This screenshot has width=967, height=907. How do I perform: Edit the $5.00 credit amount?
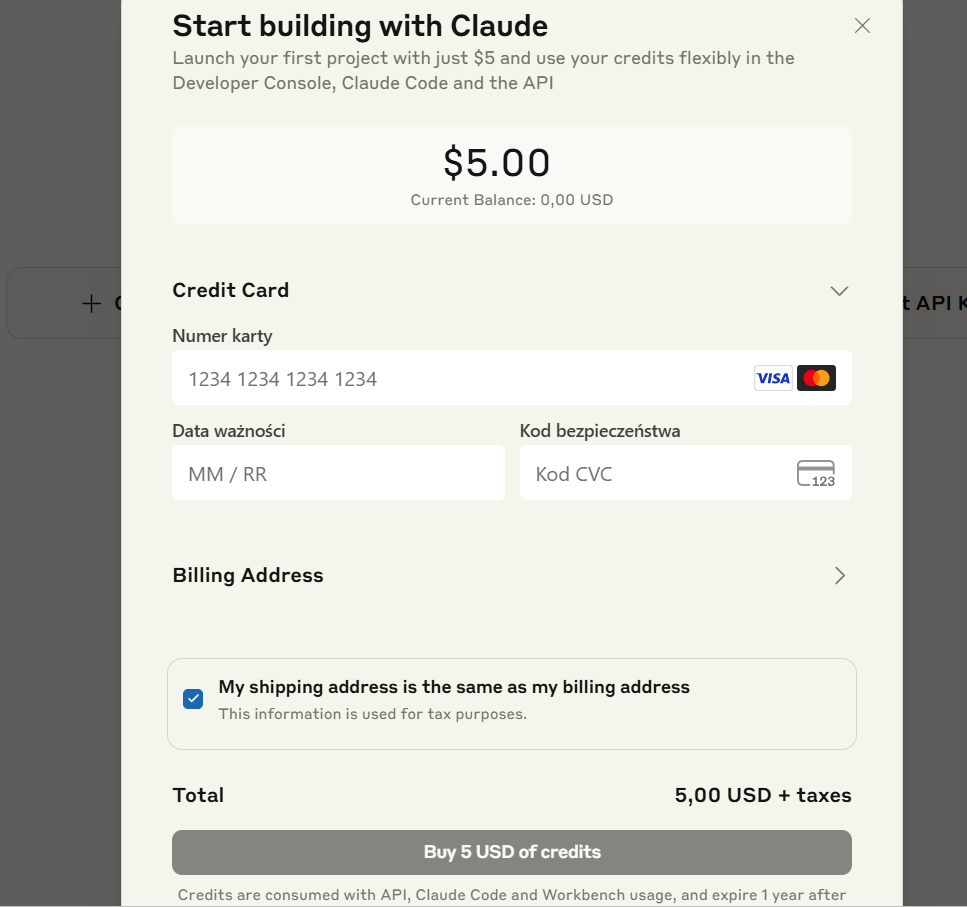click(497, 162)
